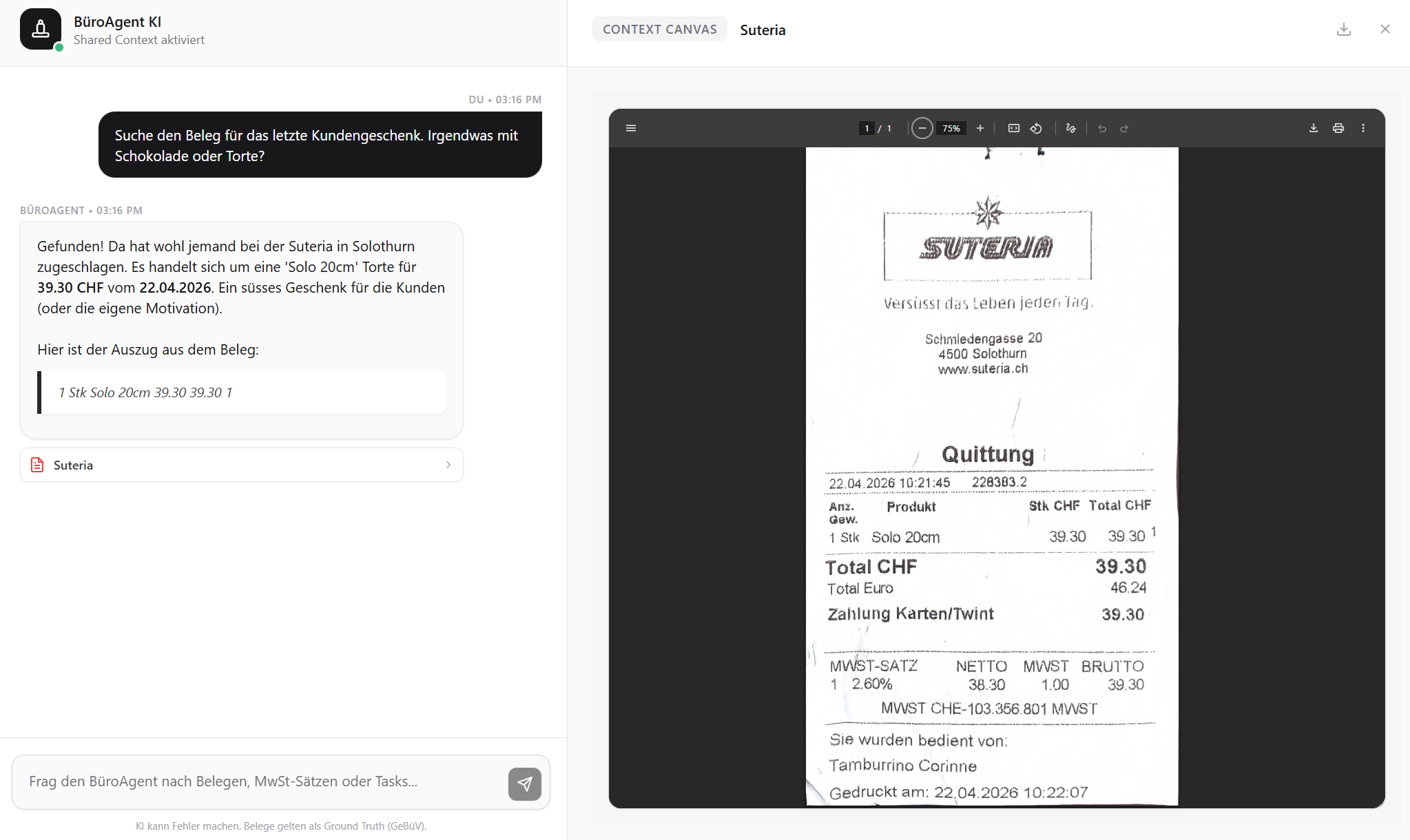
Task: Click the user message about Kundengeschenk
Action: 320,145
